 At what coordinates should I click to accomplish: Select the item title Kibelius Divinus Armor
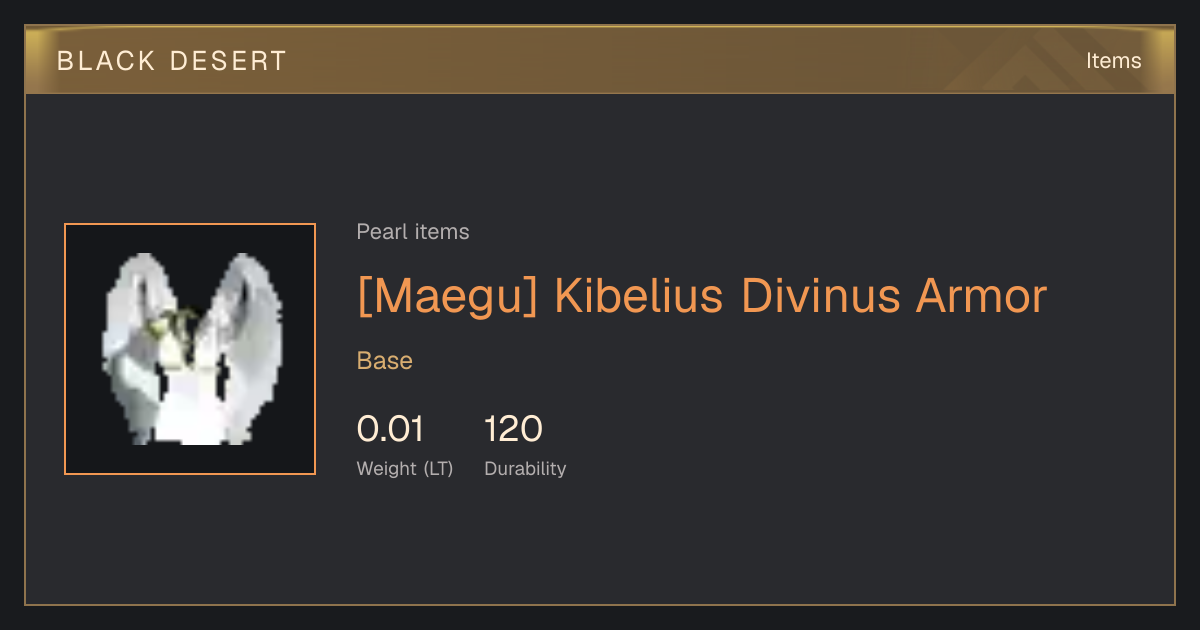pyautogui.click(x=702, y=296)
